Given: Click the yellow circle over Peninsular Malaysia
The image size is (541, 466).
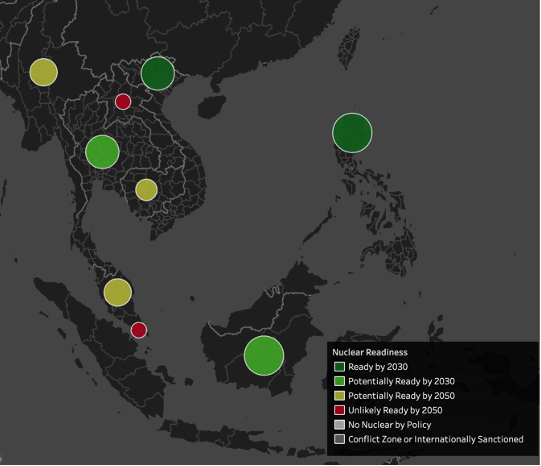Looking at the screenshot, I should [x=118, y=292].
